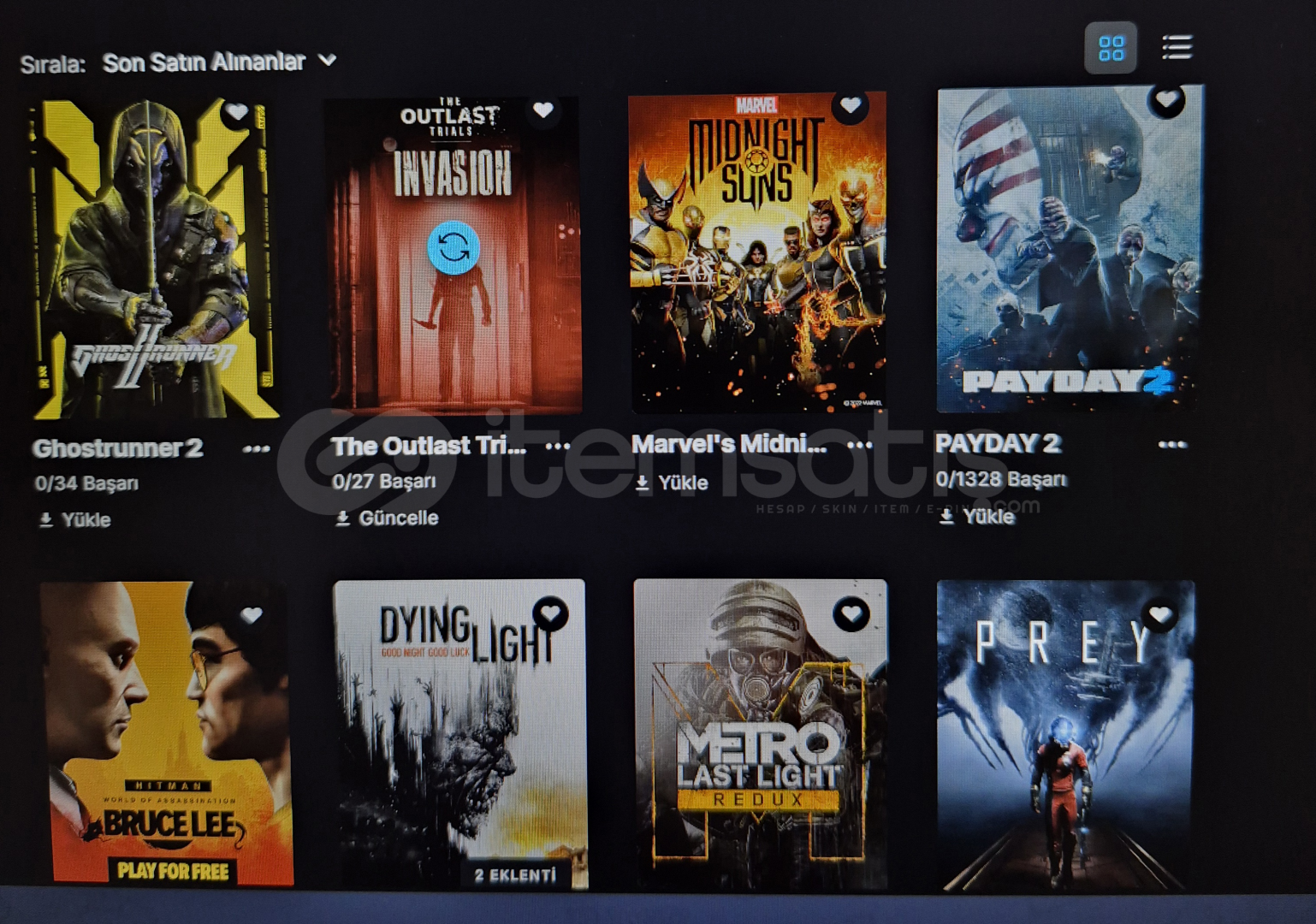The height and width of the screenshot is (924, 1316).
Task: Click '0/34 Başarı' achievements text
Action: 86,484
